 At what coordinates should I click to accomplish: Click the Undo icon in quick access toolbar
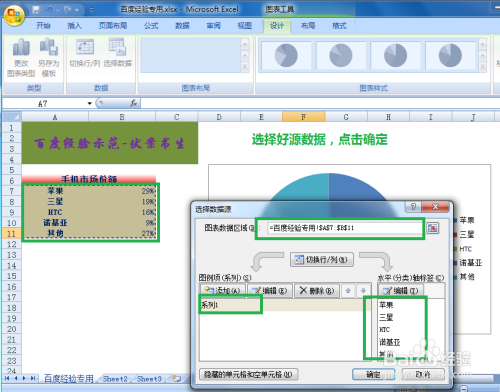click(x=49, y=10)
